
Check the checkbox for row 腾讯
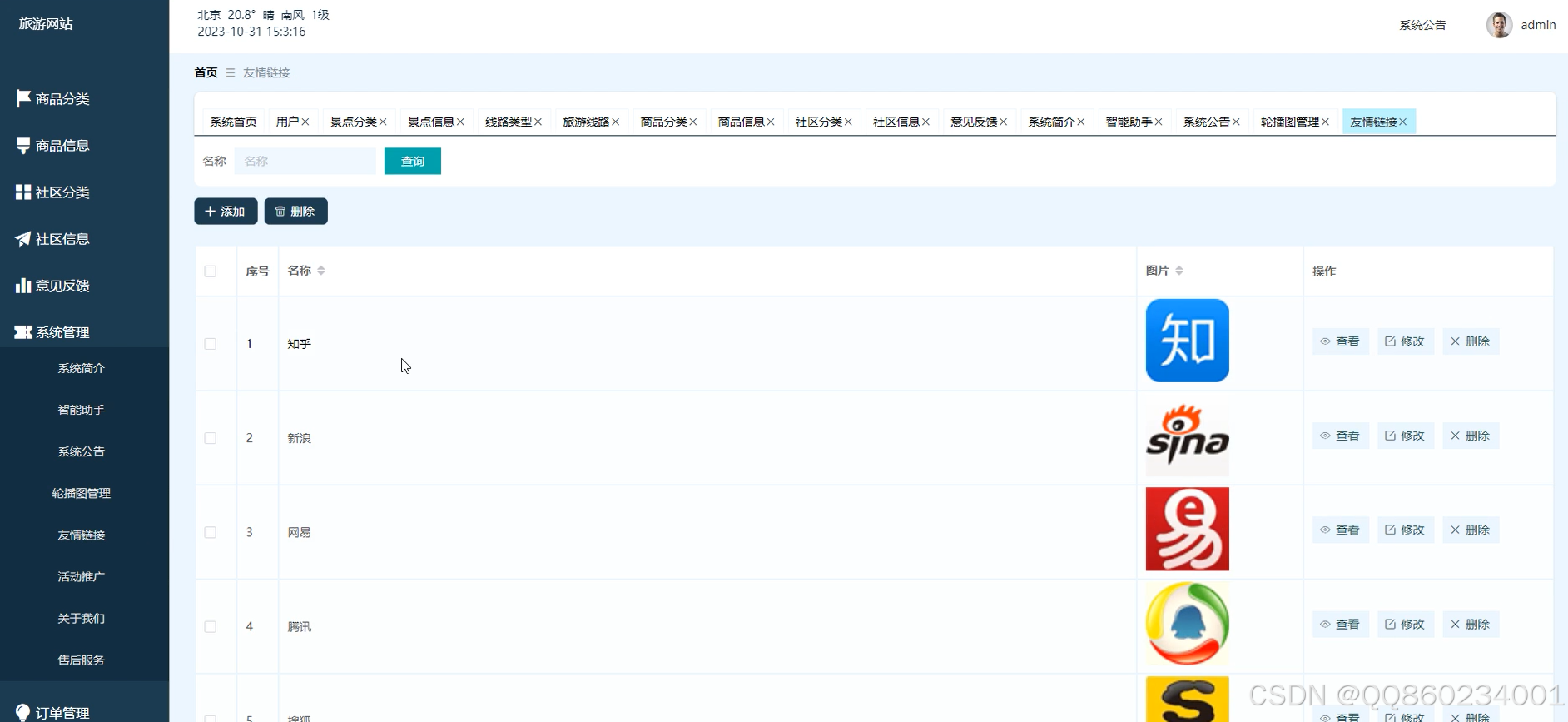coord(211,626)
